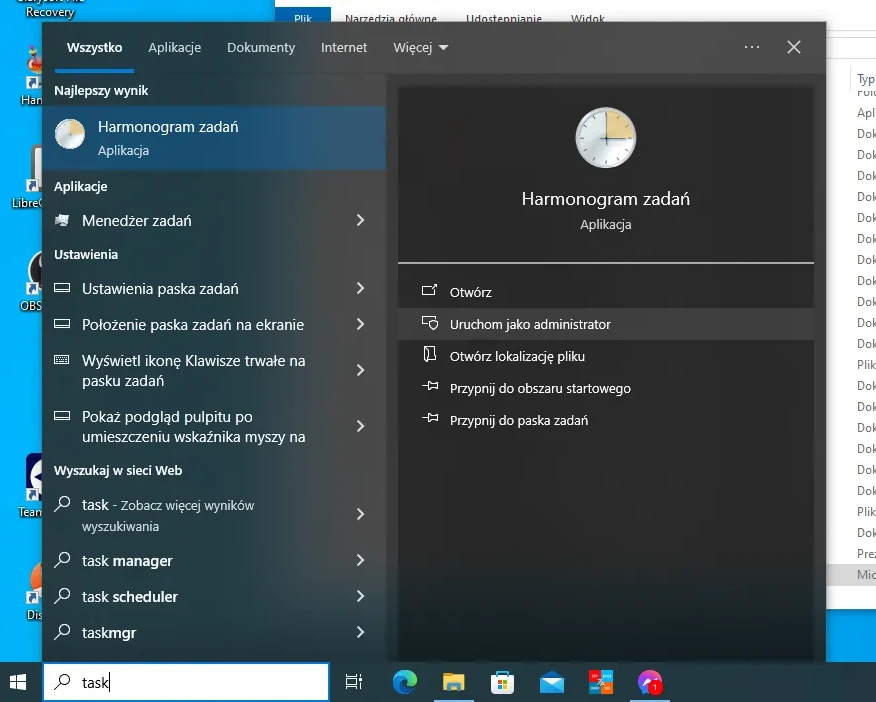Click the search input field containing task
Viewport: 876px width, 702px height.
click(200, 682)
